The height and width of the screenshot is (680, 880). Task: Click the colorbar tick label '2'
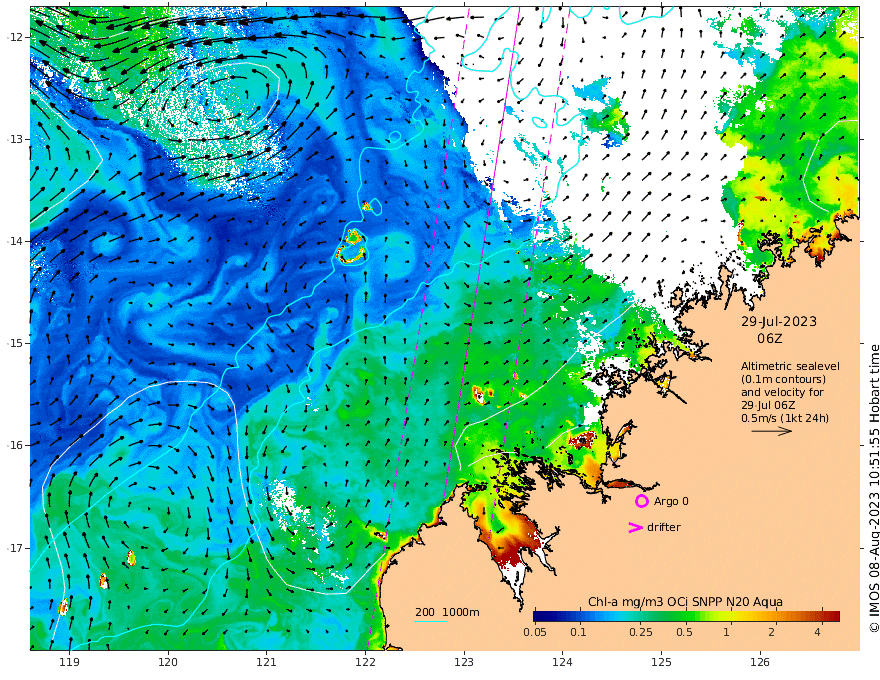(772, 632)
